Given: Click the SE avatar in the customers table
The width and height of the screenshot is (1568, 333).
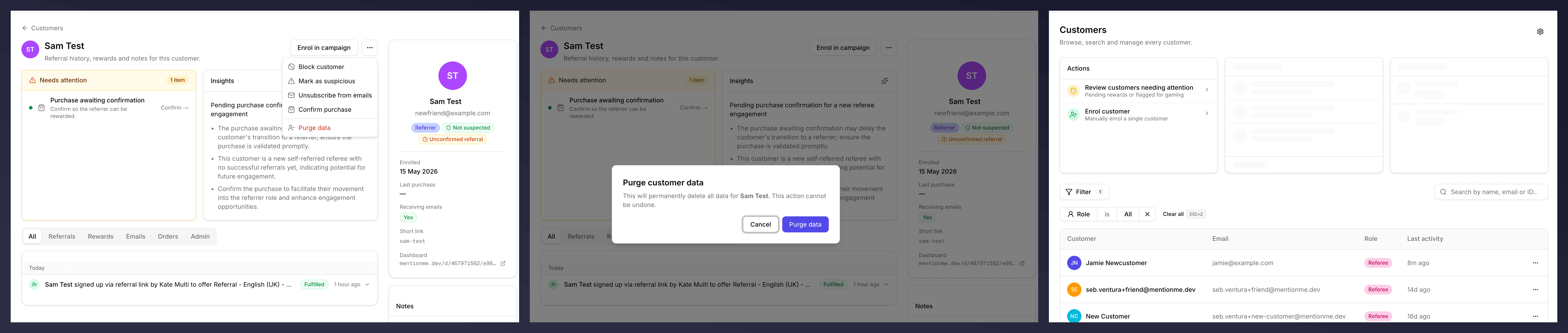Looking at the screenshot, I should pyautogui.click(x=1074, y=290).
